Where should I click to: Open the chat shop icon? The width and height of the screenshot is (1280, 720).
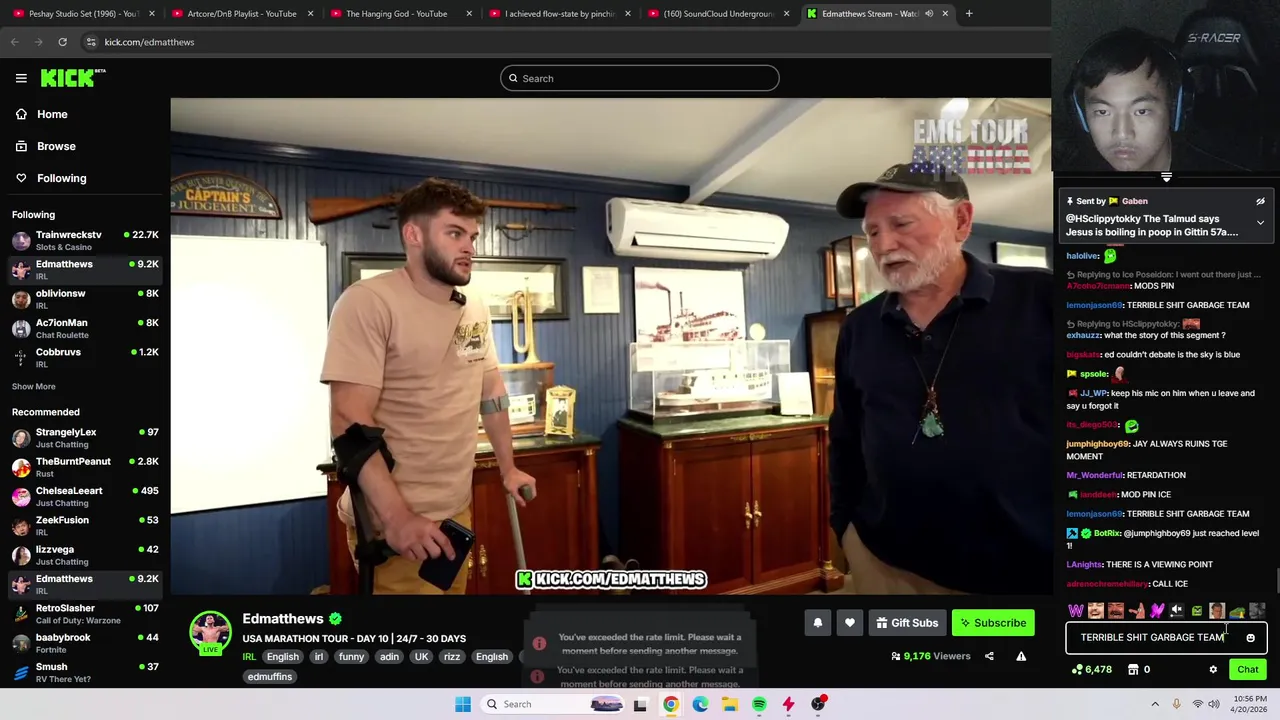tap(1133, 670)
